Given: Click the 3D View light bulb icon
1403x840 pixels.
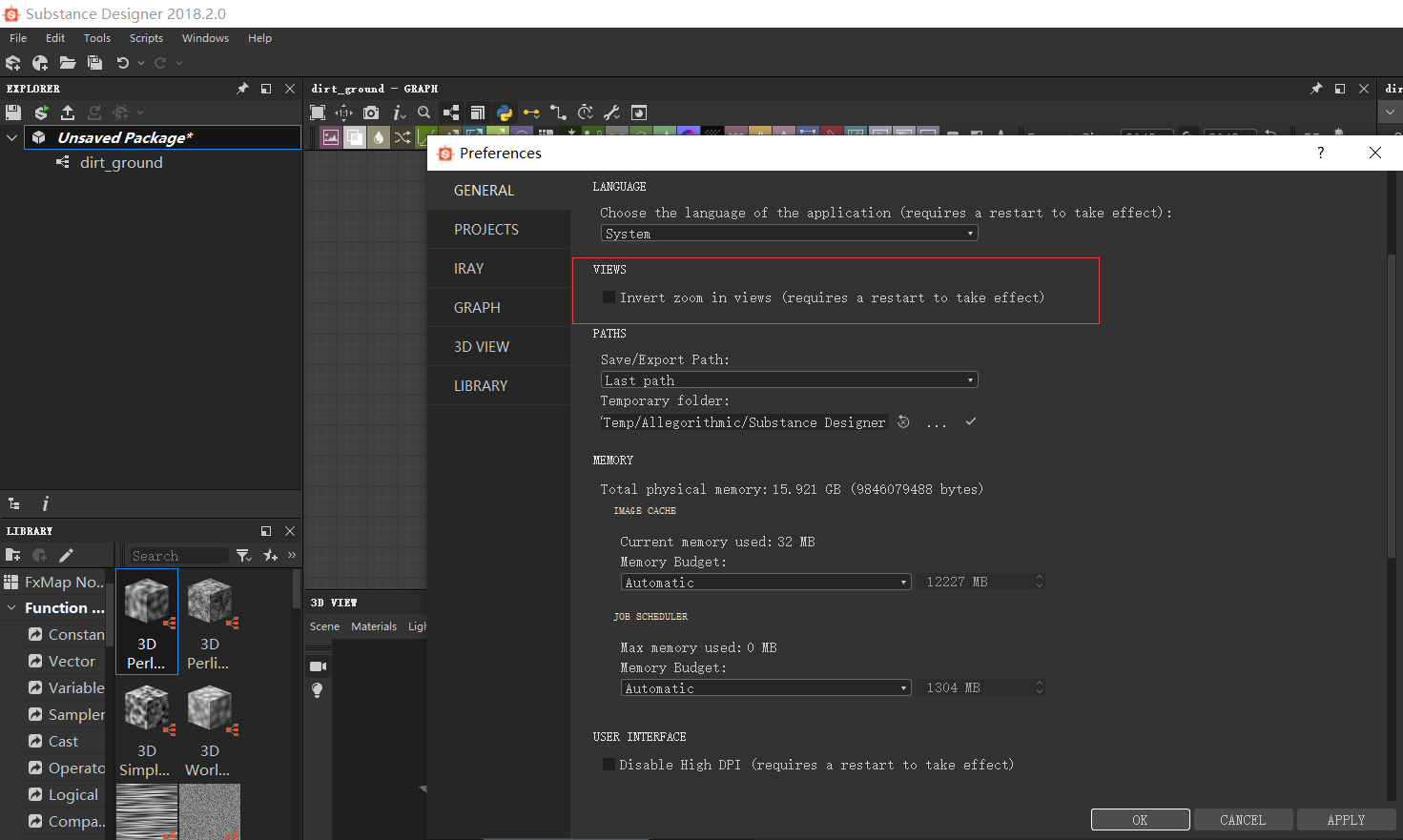Looking at the screenshot, I should (318, 690).
